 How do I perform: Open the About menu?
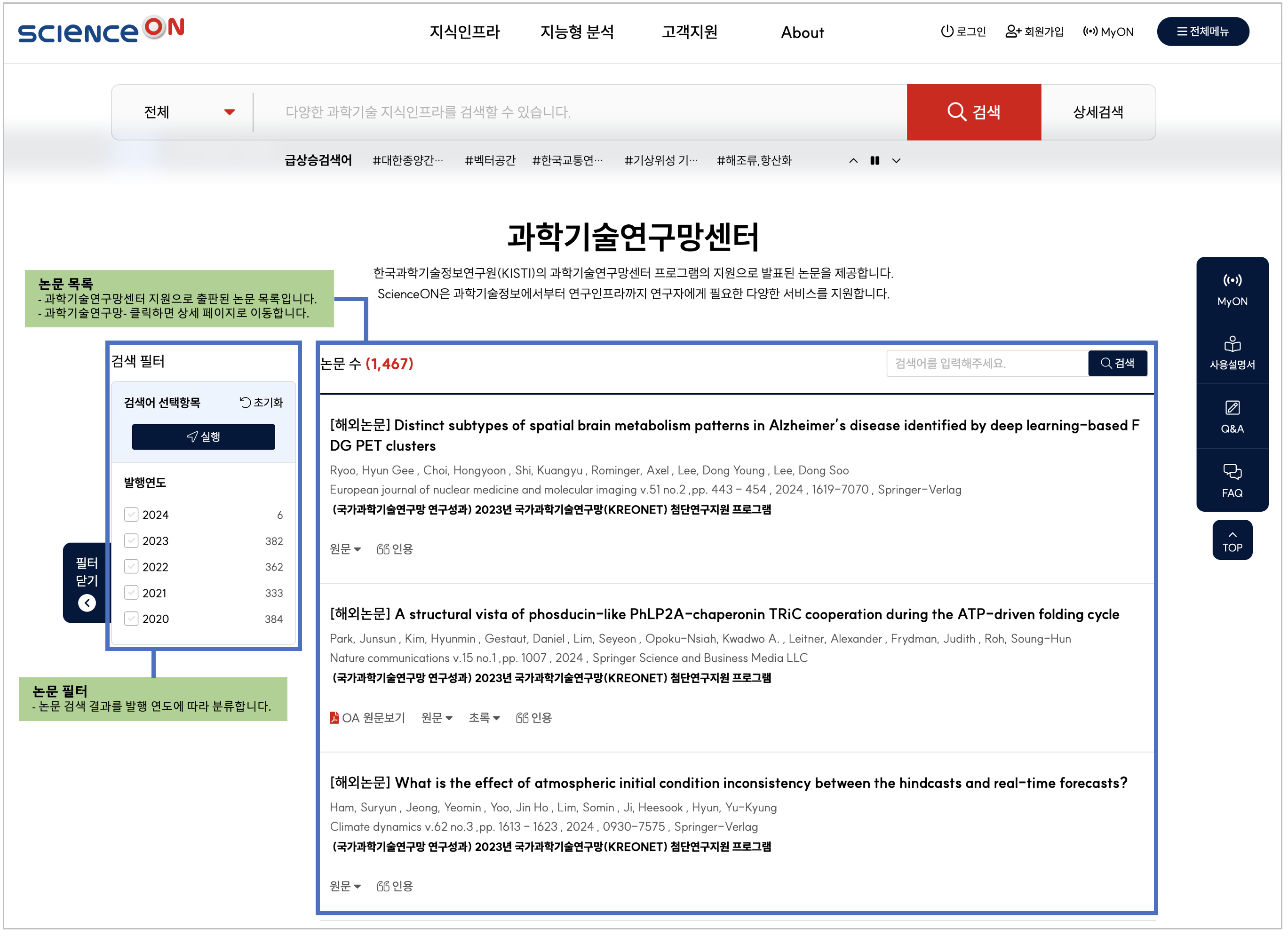pyautogui.click(x=803, y=32)
